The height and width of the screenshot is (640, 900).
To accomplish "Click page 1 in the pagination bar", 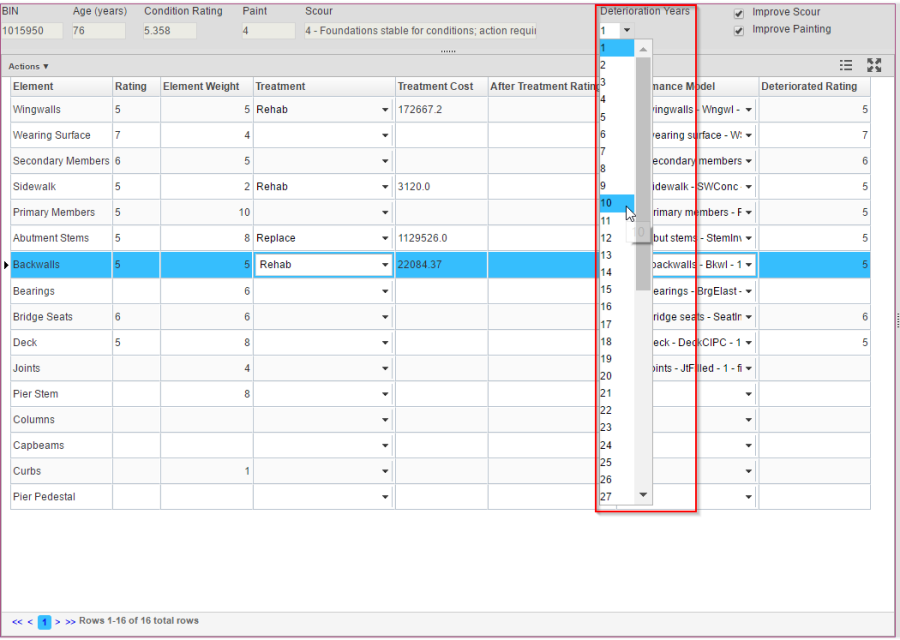I will click(44, 622).
